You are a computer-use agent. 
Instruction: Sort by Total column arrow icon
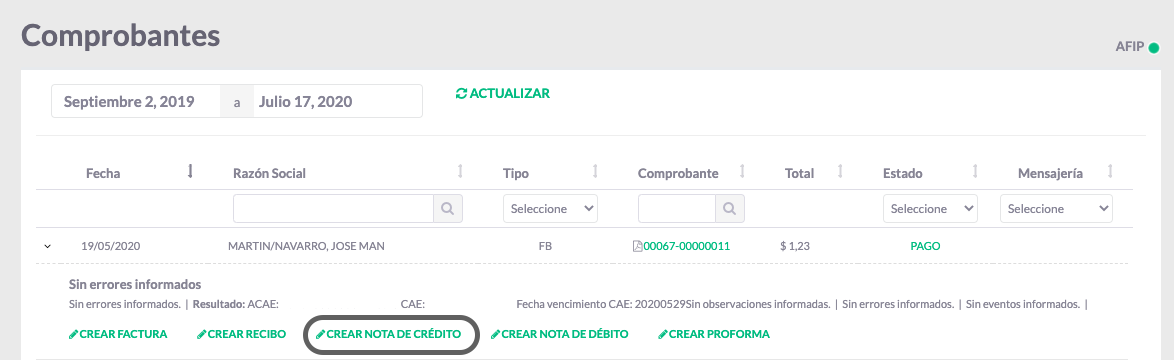[x=840, y=172]
